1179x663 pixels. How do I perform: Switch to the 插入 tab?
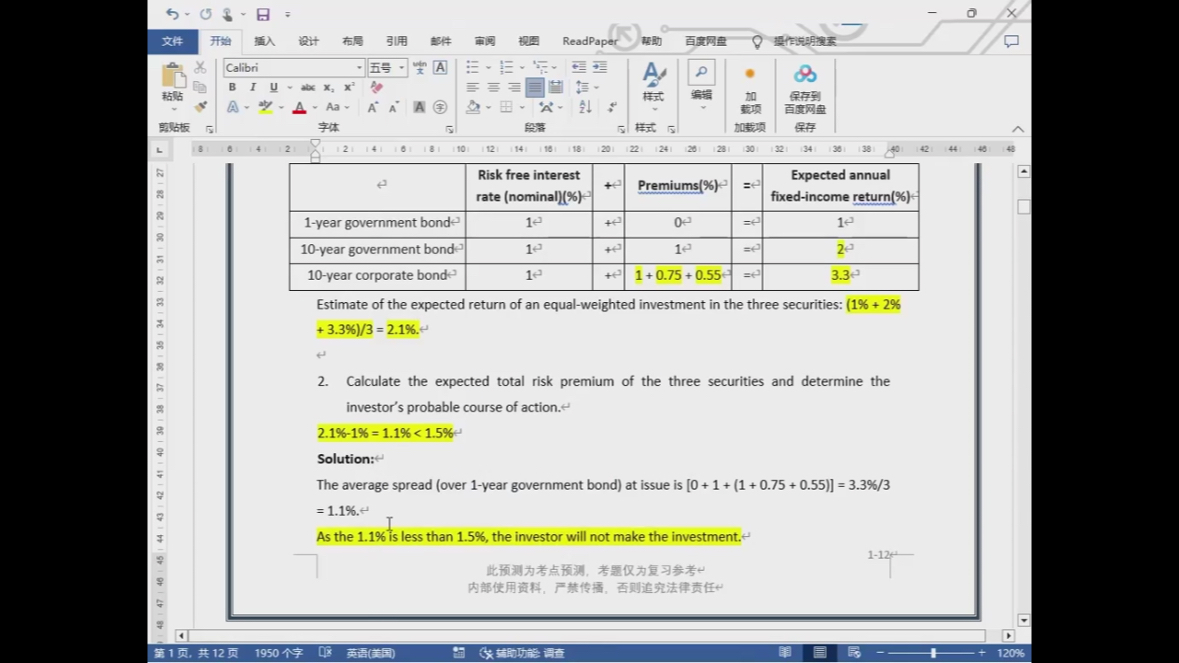[265, 41]
